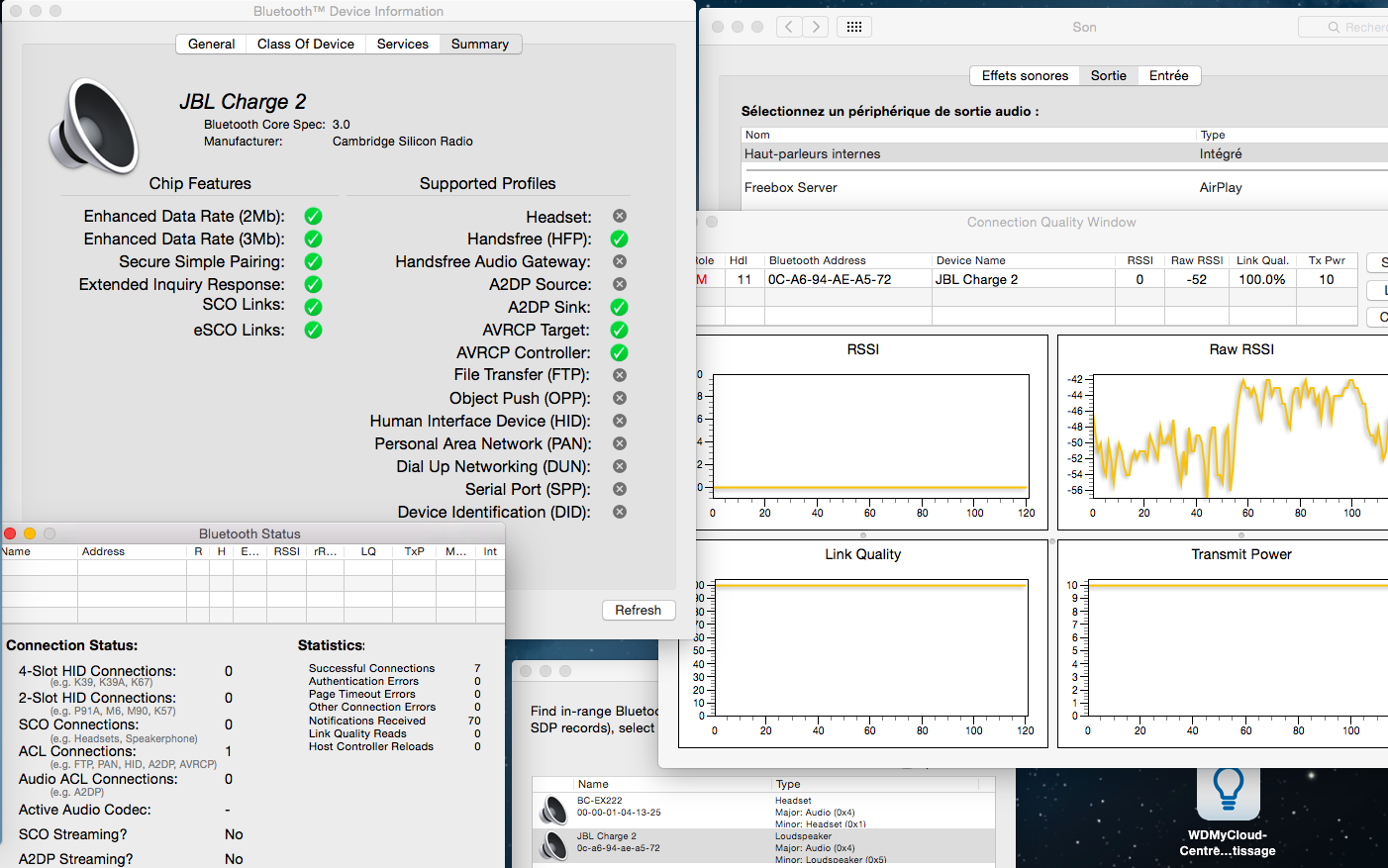Click the green check beside Handsfree (HFP)
The width and height of the screenshot is (1388, 868).
pos(620,239)
